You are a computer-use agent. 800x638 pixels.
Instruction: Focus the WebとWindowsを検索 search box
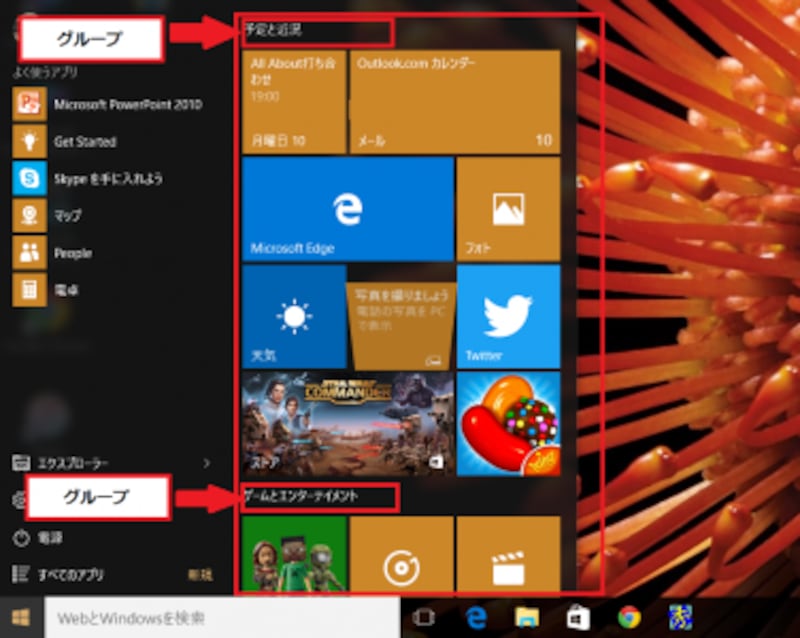pos(222,618)
